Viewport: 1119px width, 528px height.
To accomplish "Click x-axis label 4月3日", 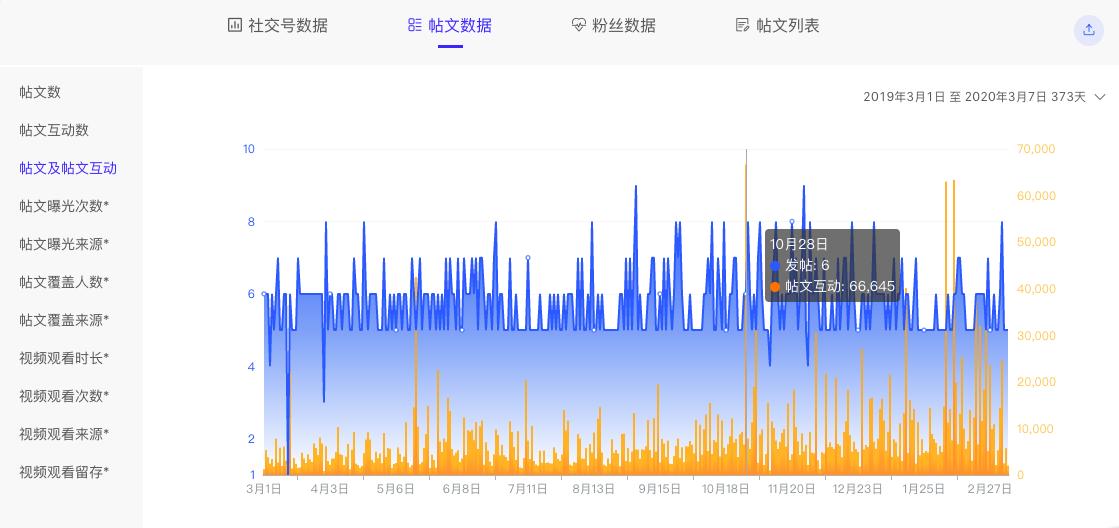I will [330, 489].
